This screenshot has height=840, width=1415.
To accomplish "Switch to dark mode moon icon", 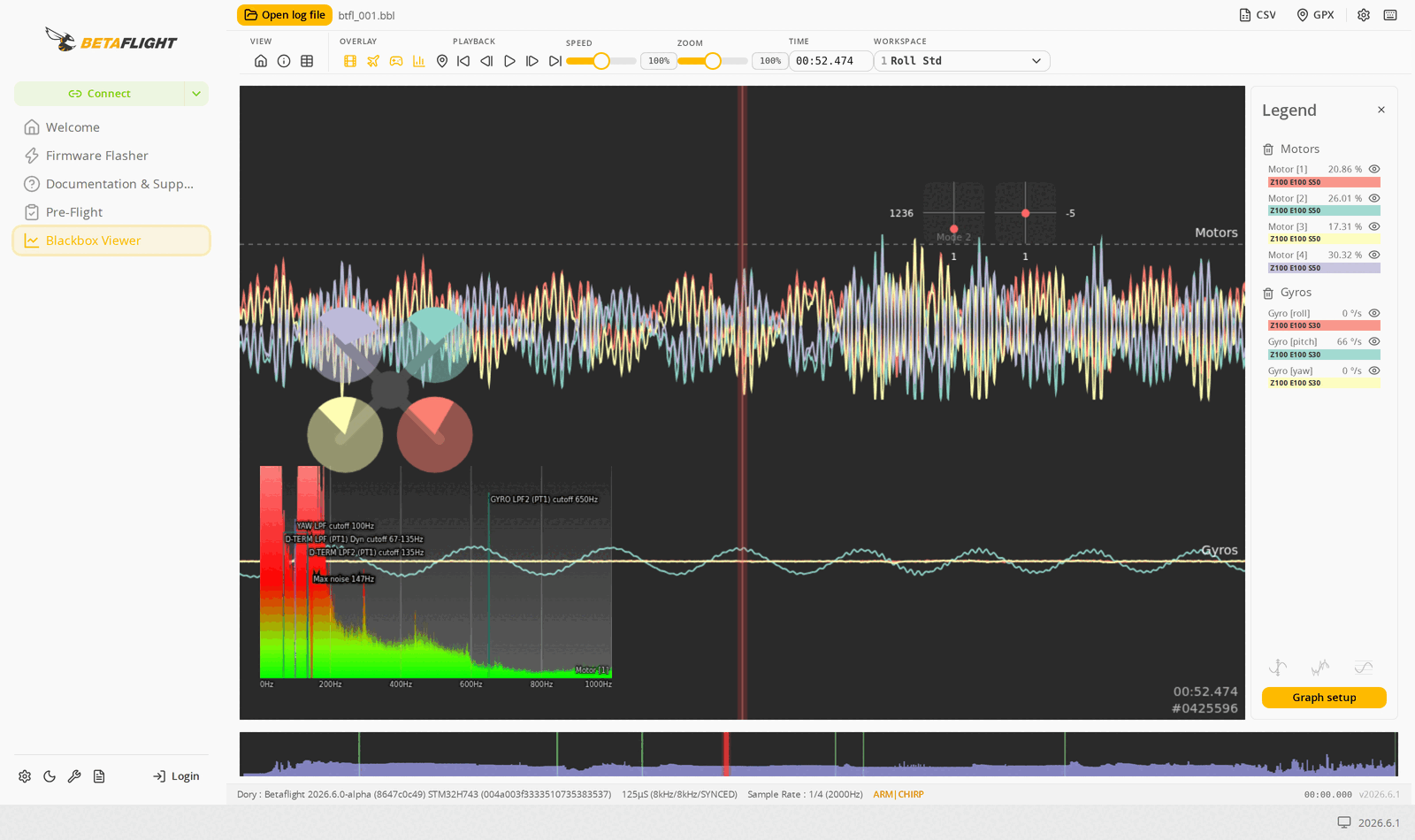I will [x=50, y=776].
